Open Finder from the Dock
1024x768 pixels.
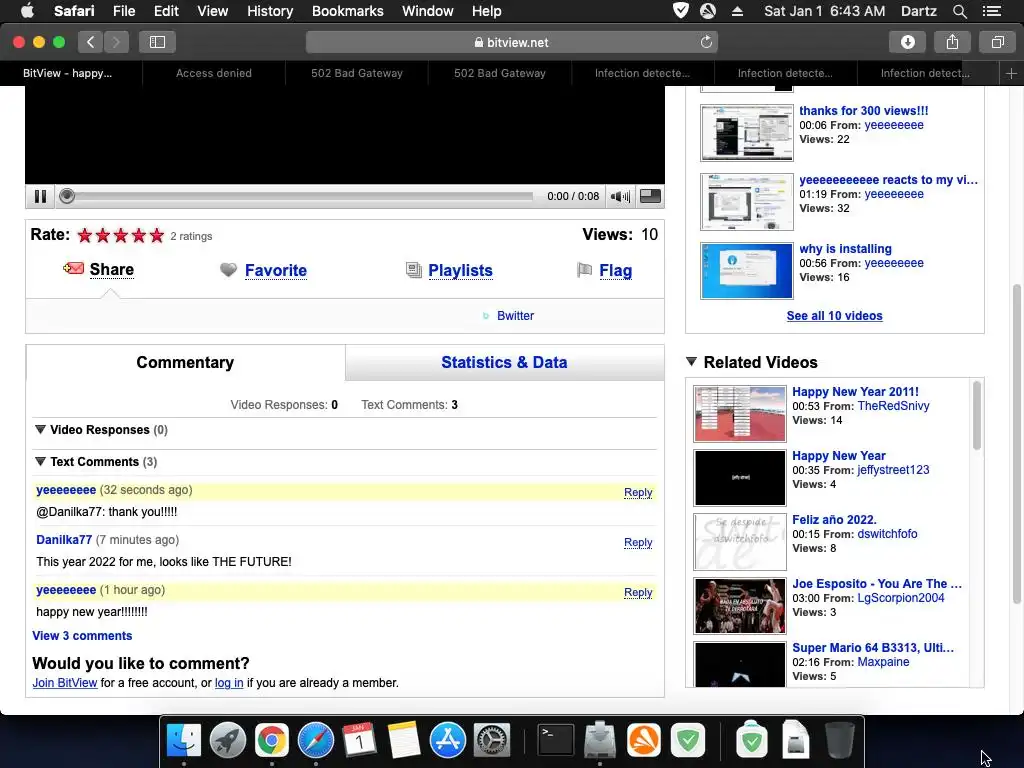(184, 741)
